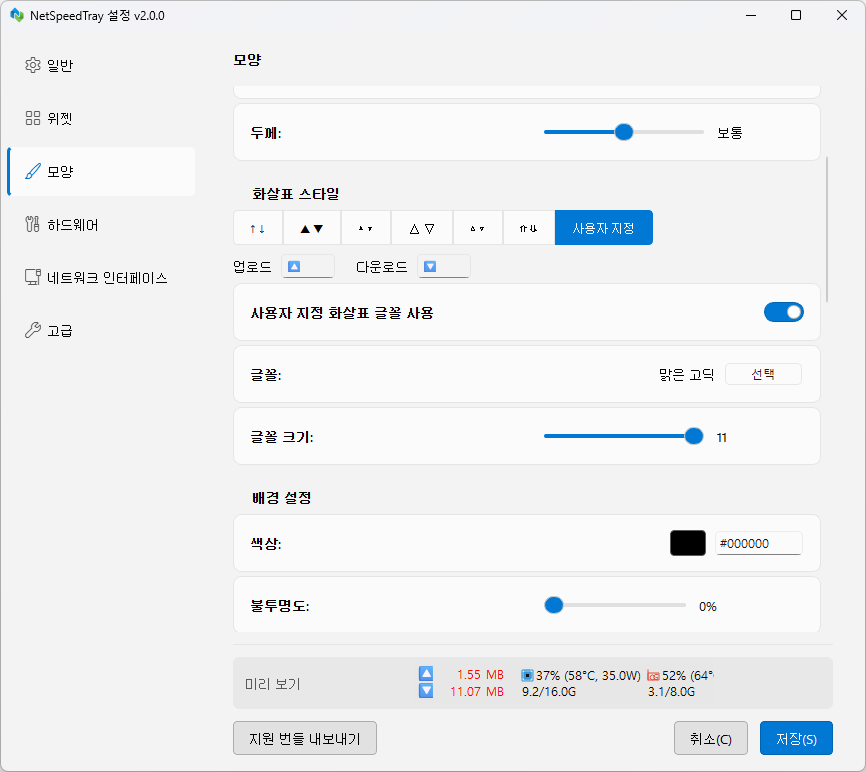Click the 미리 보기 label
This screenshot has height=772, width=866.
(272, 684)
